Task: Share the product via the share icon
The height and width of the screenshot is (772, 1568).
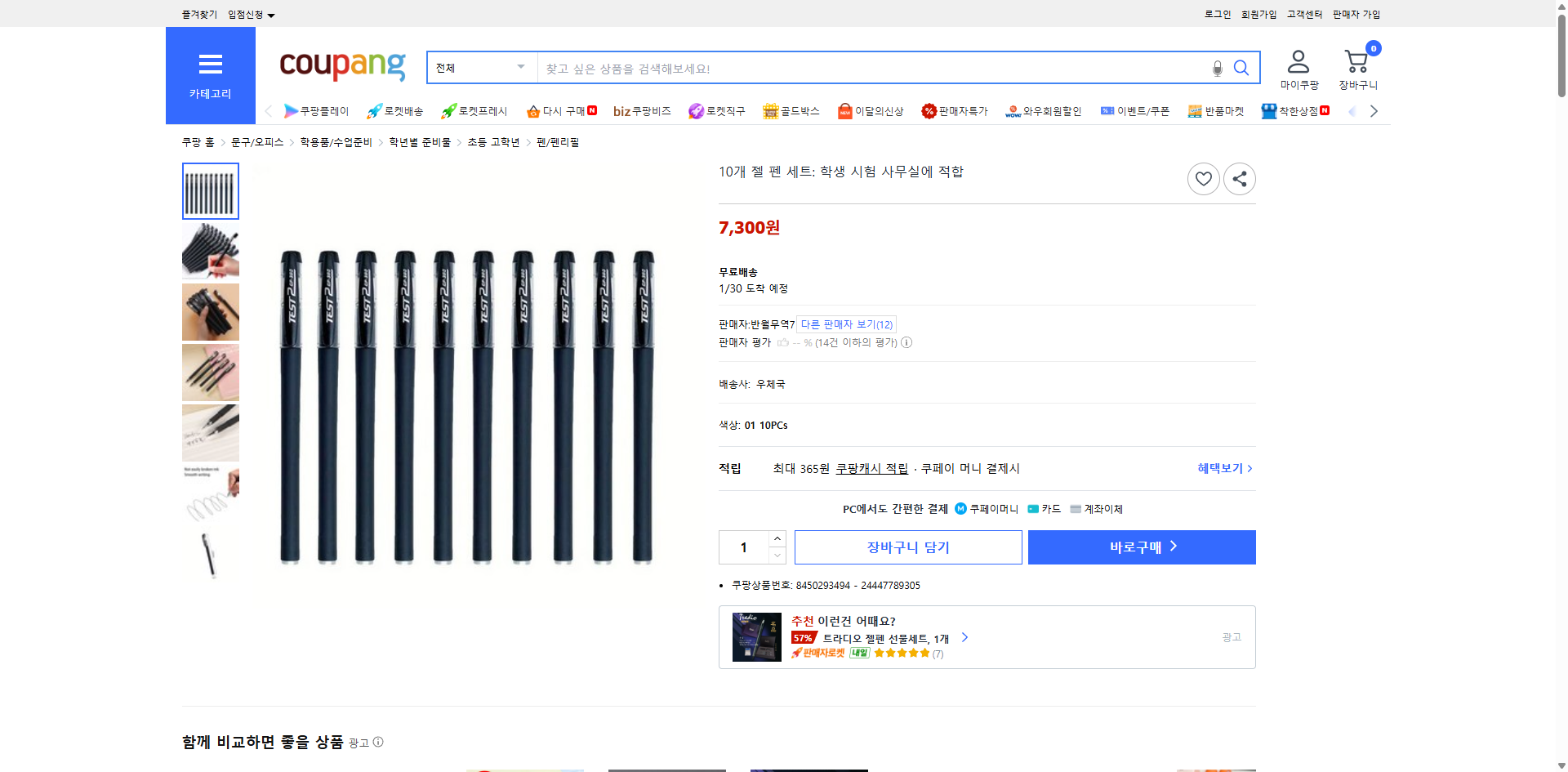Action: click(x=1239, y=178)
